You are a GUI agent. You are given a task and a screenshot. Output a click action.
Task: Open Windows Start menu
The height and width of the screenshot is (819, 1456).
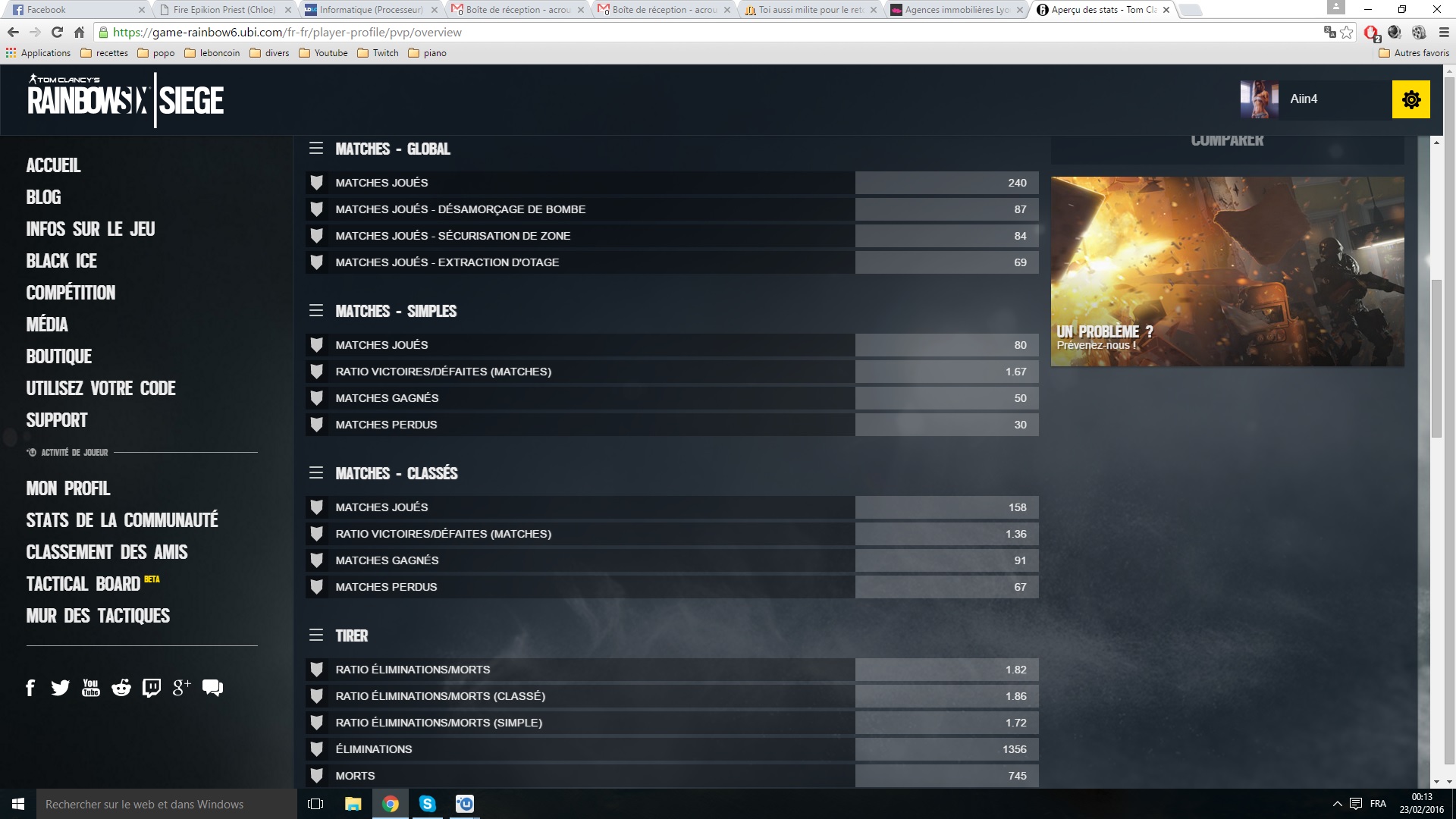tap(18, 804)
